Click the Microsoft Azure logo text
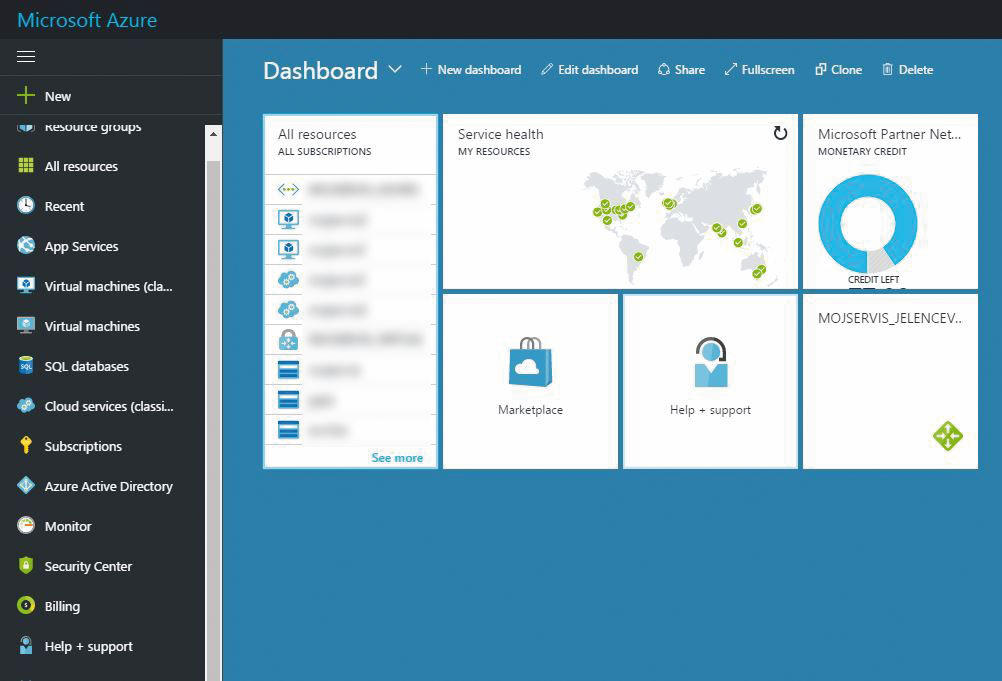This screenshot has height=681, width=1002. click(x=87, y=20)
